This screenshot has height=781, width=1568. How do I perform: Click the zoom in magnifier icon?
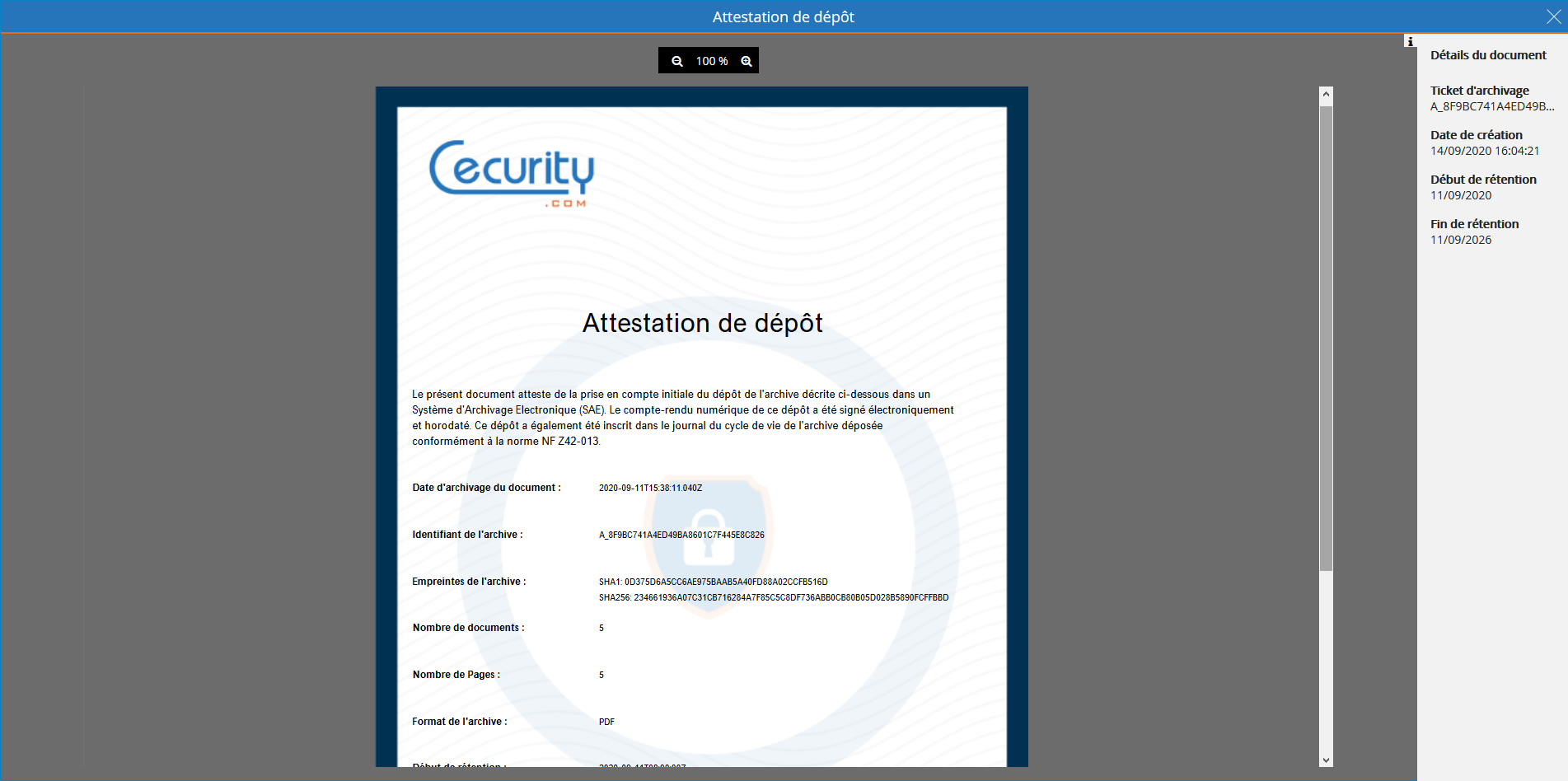(747, 60)
